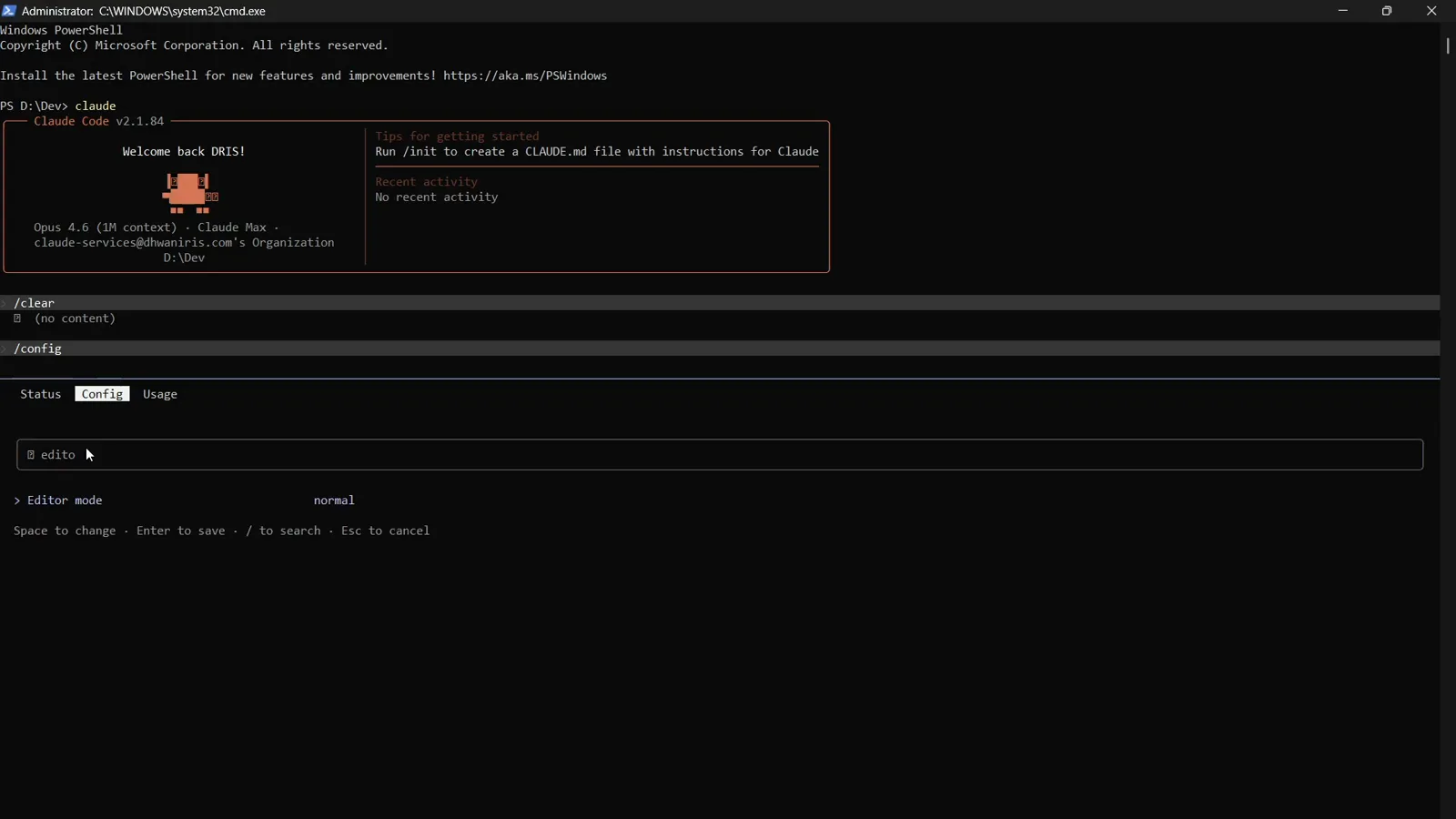1456x819 pixels.
Task: Click the 'Space to change' hint line
Action: tap(221, 531)
